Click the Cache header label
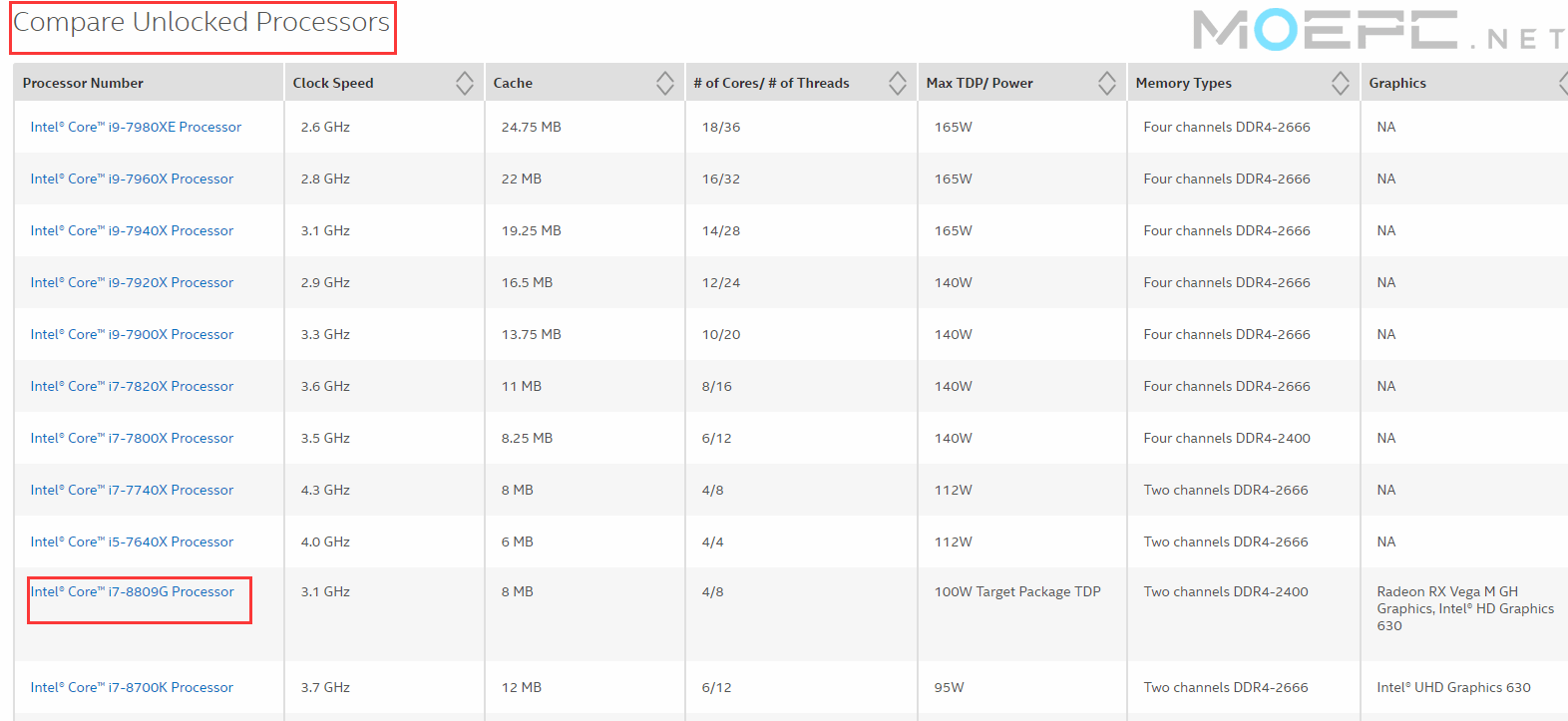This screenshot has width=1568, height=721. pos(513,83)
